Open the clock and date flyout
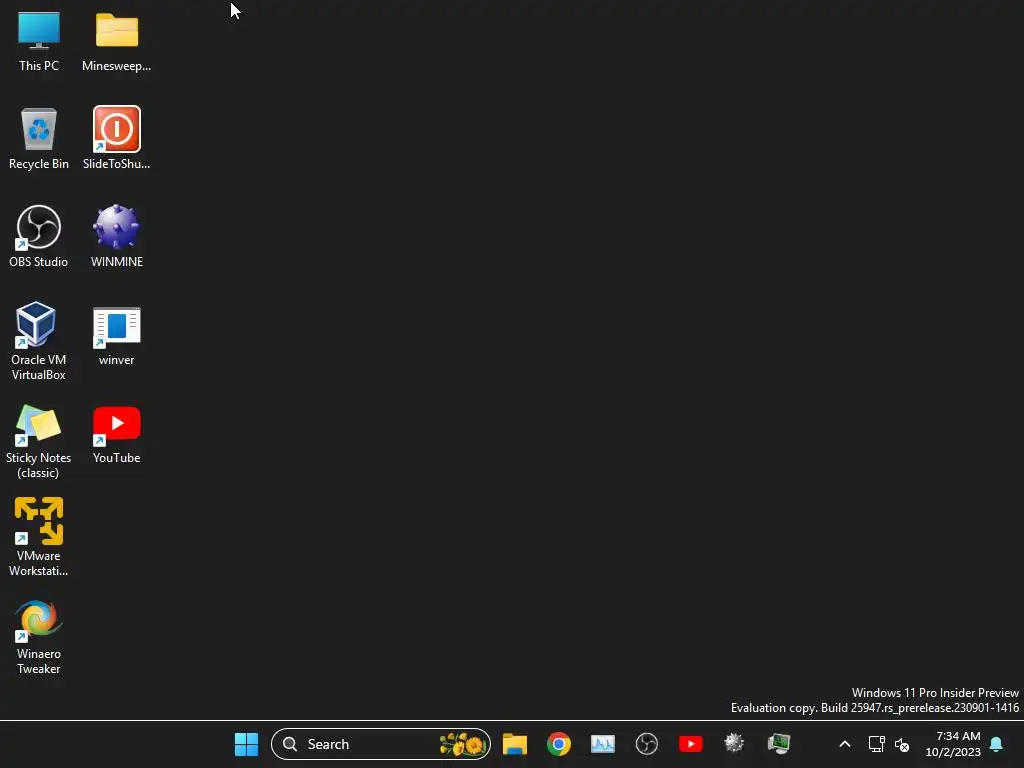Viewport: 1024px width, 768px height. 953,744
